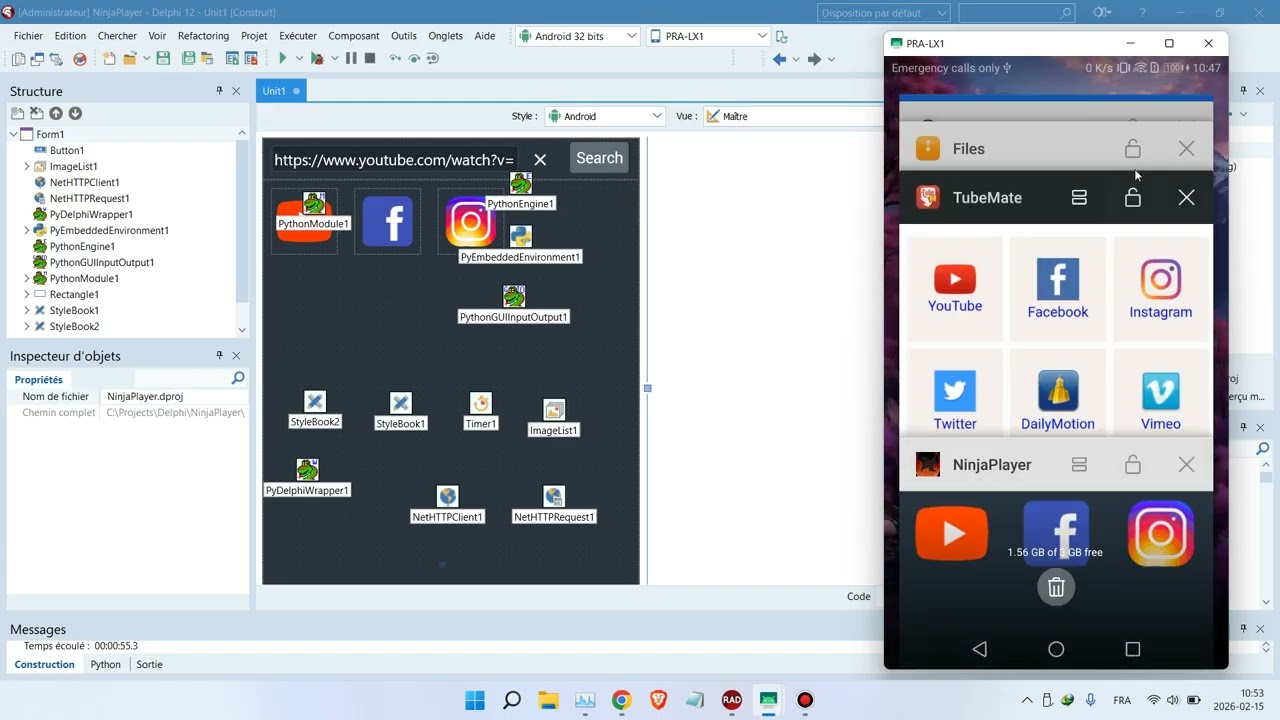
Task: Click the IDE search box in title bar
Action: (x=1016, y=13)
